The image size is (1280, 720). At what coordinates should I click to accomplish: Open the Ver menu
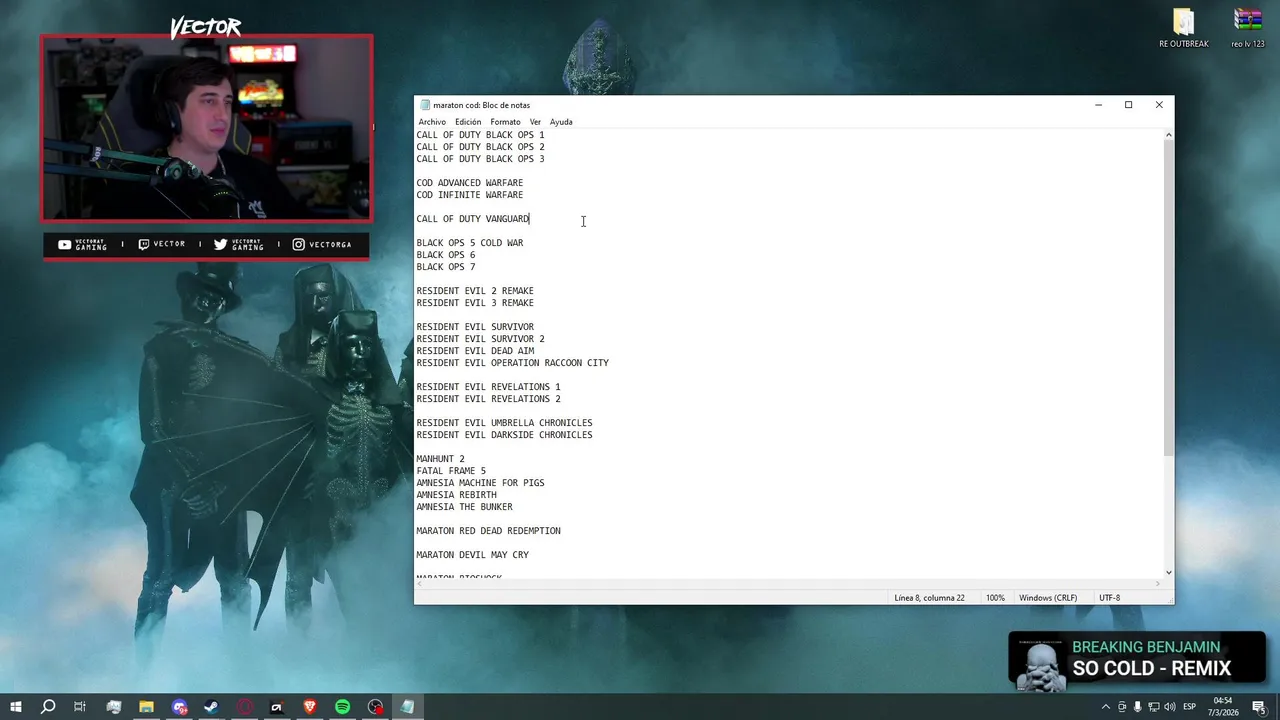coord(535,122)
